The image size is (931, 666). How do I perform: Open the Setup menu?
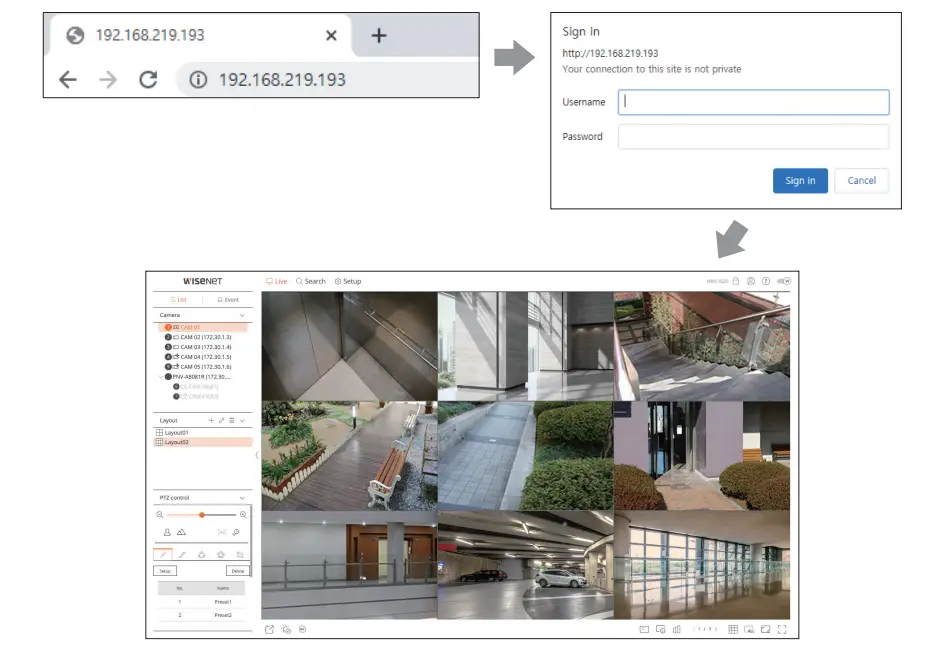(348, 281)
